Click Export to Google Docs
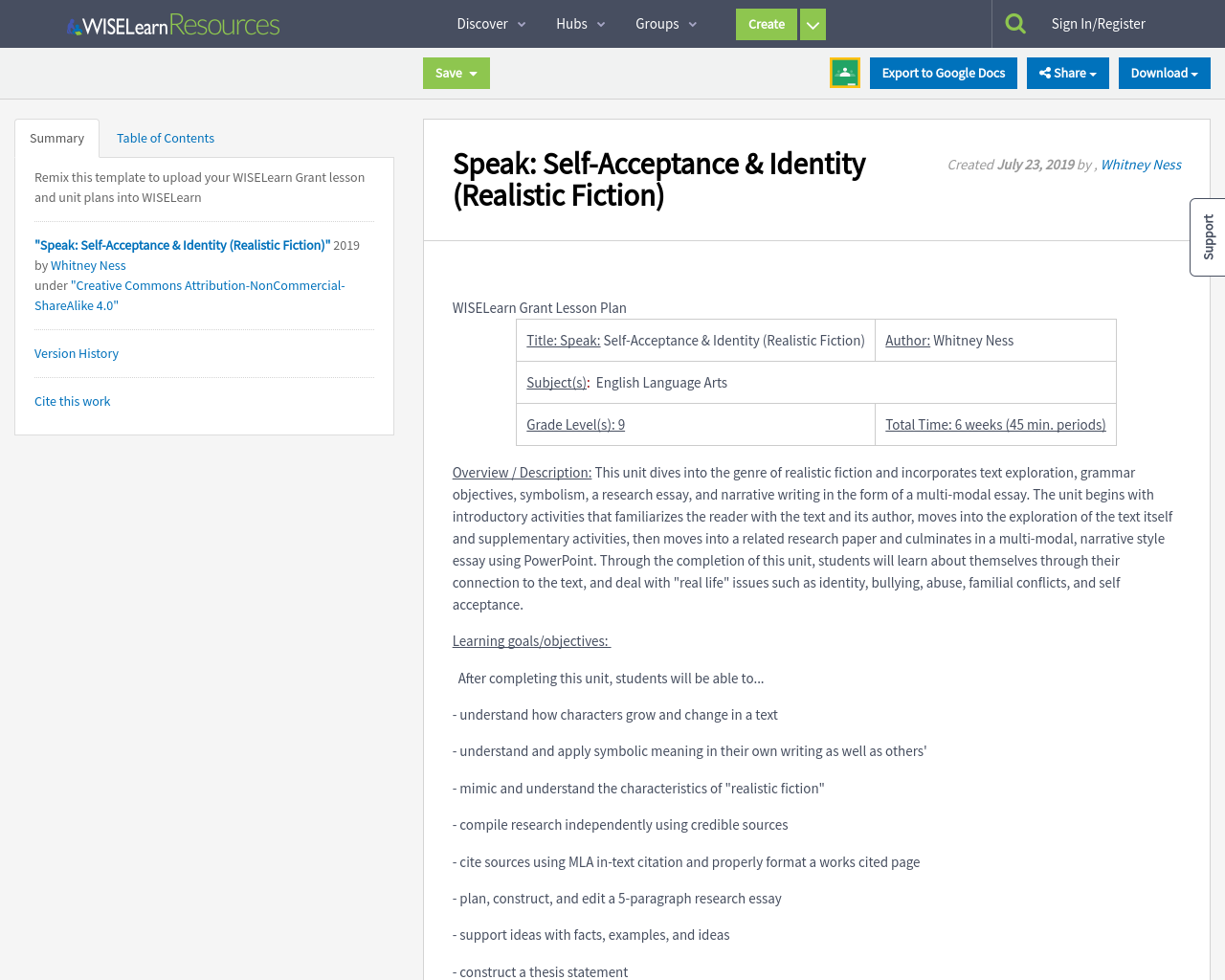The image size is (1225, 980). [943, 72]
